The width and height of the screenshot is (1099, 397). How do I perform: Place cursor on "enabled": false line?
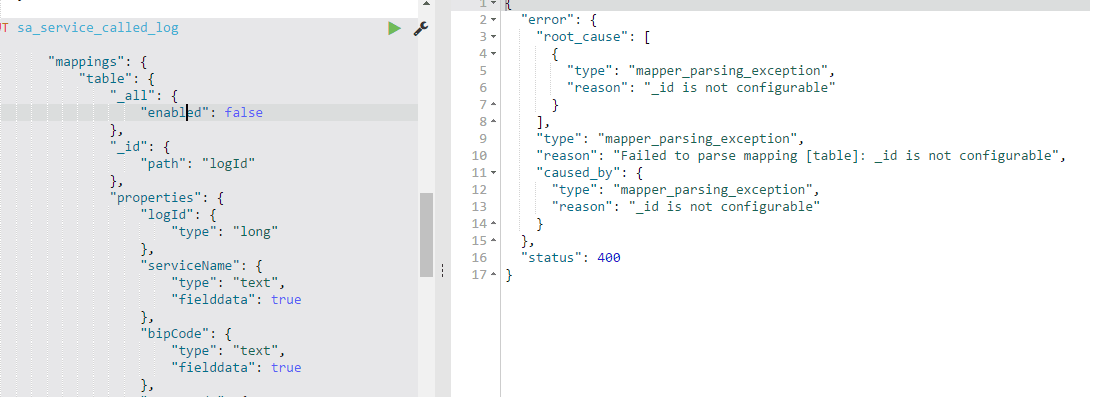[209, 112]
